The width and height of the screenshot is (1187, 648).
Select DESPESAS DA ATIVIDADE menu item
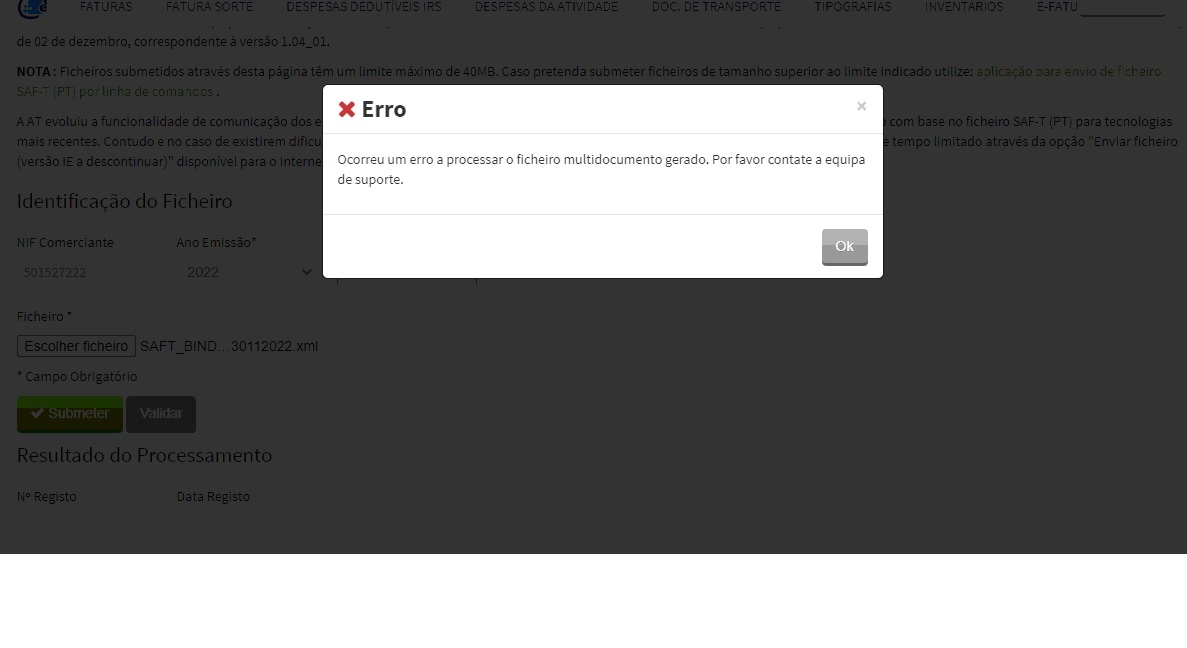coord(546,7)
